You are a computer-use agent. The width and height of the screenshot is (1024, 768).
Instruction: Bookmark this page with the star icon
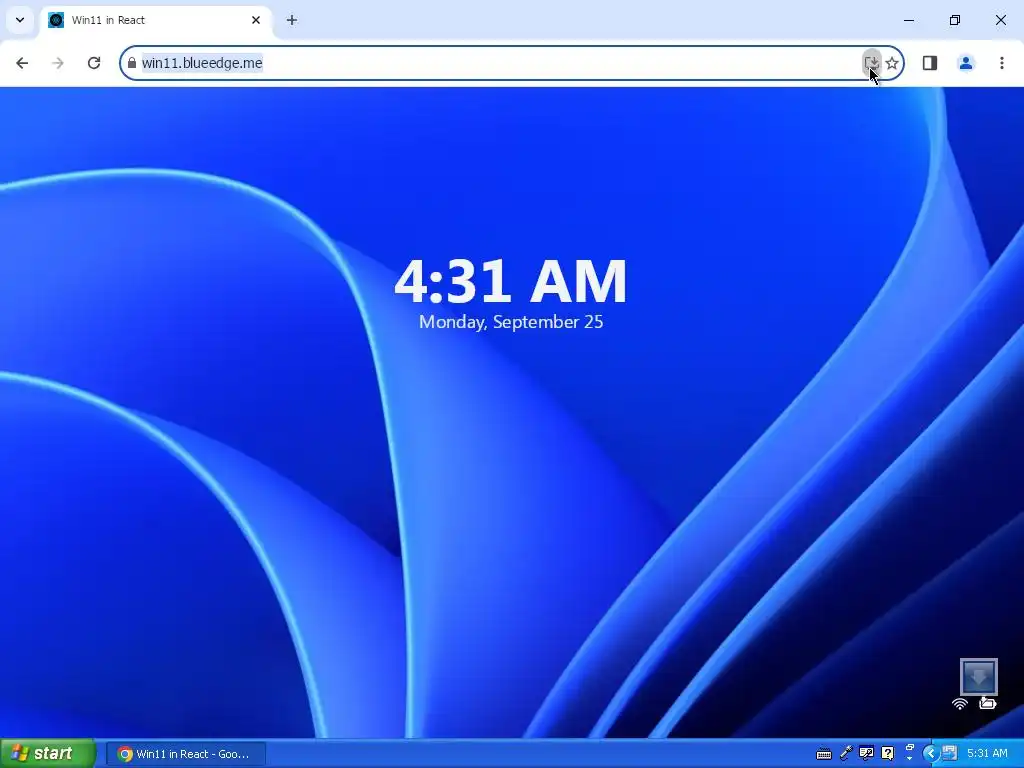point(892,63)
